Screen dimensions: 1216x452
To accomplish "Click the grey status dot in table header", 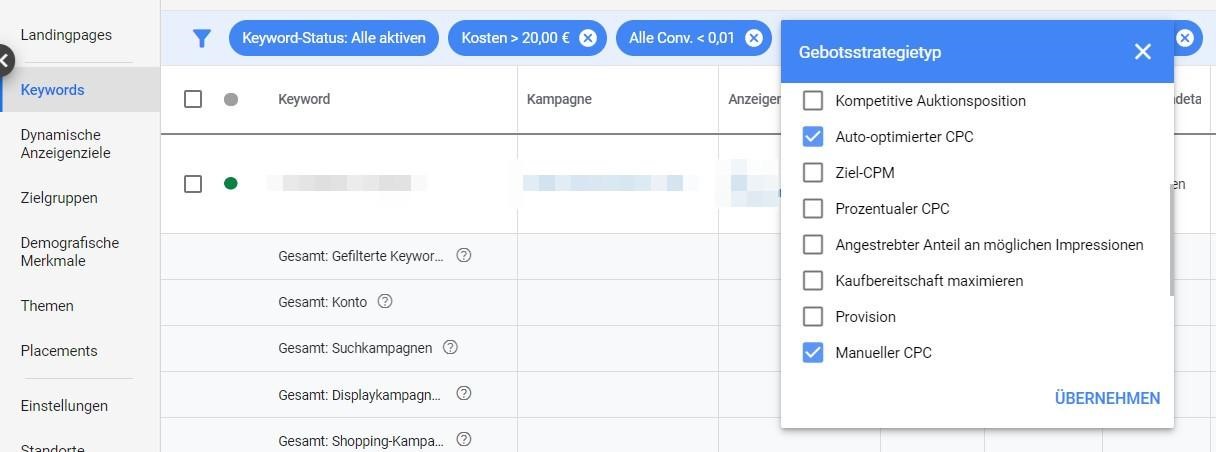I will click(231, 99).
